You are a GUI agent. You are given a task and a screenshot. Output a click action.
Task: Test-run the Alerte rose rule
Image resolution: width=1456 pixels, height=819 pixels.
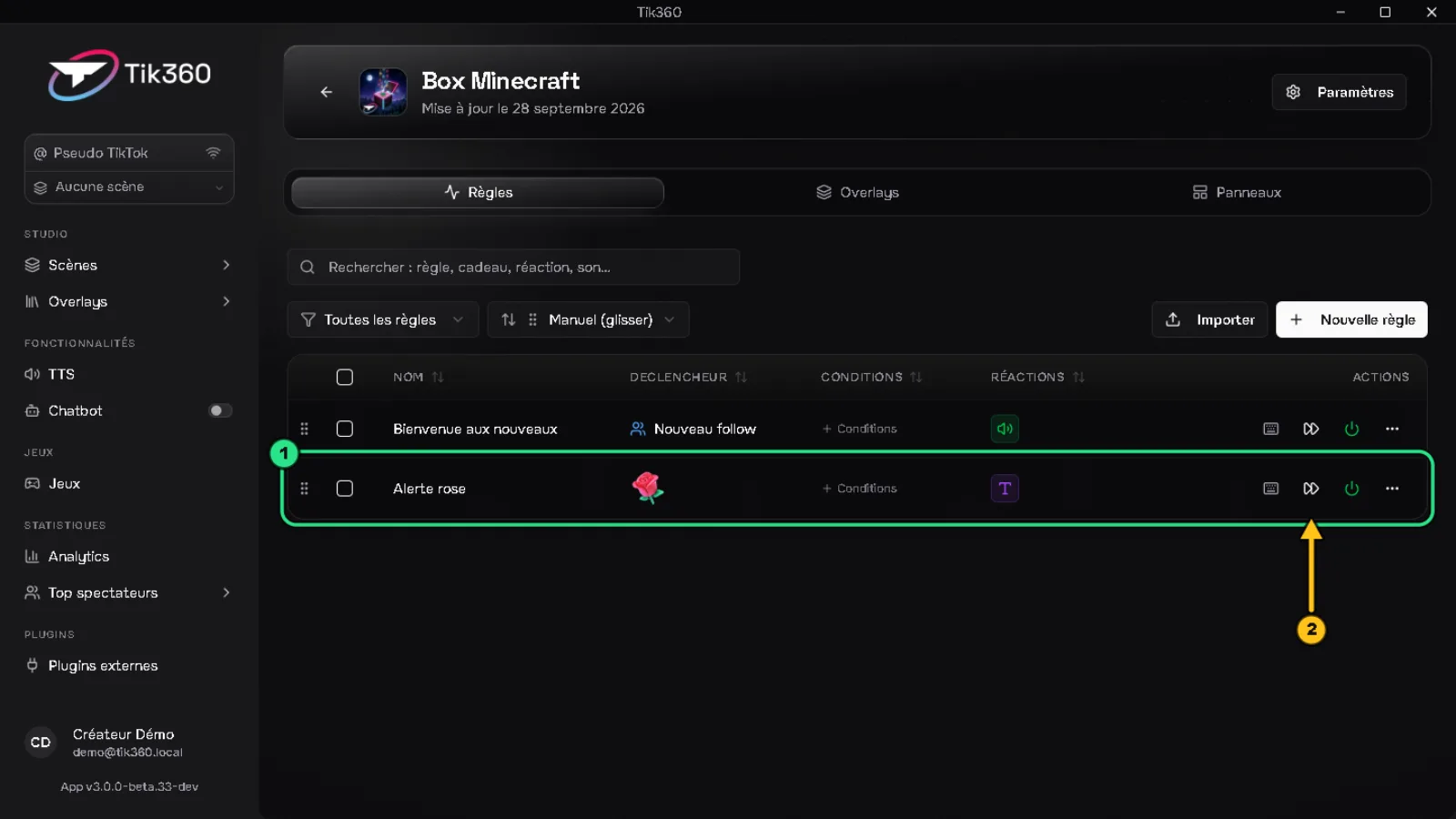point(1311,489)
